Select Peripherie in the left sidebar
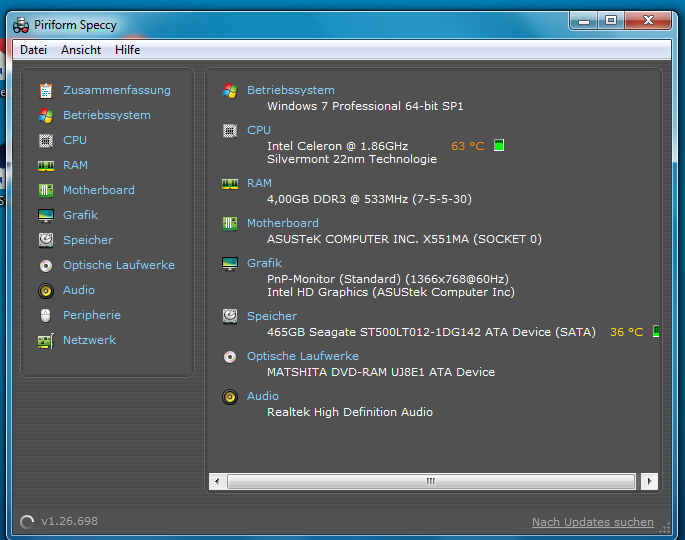685x540 pixels. click(x=91, y=315)
